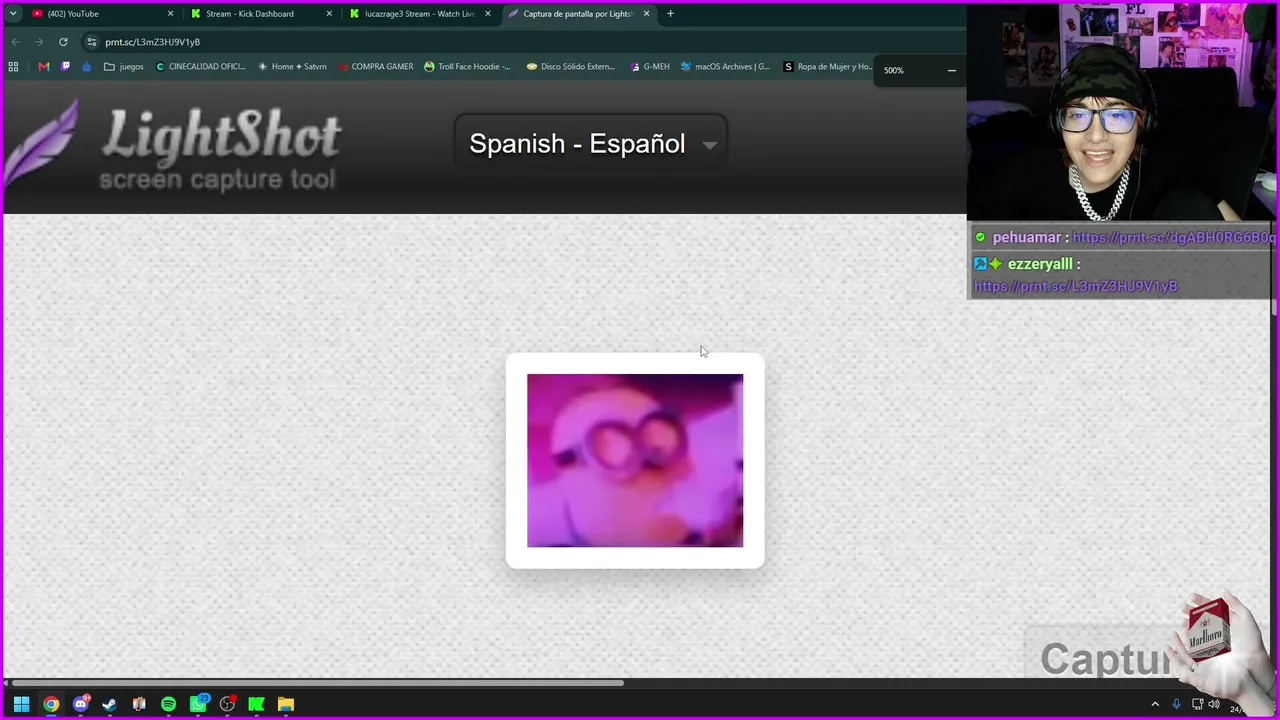Click the address bar URL prnt.sc/L3mZ3HJ9V1yB
This screenshot has height=720, width=1280.
pos(152,42)
